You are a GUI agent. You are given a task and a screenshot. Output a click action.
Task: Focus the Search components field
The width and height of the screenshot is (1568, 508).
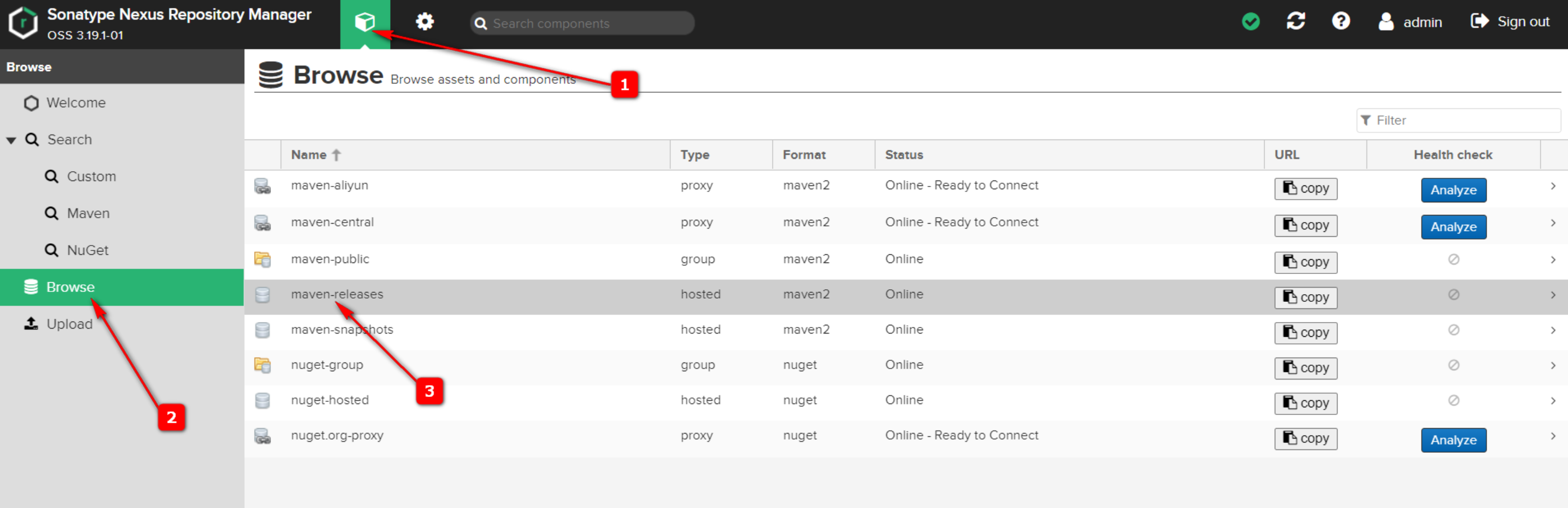(582, 23)
